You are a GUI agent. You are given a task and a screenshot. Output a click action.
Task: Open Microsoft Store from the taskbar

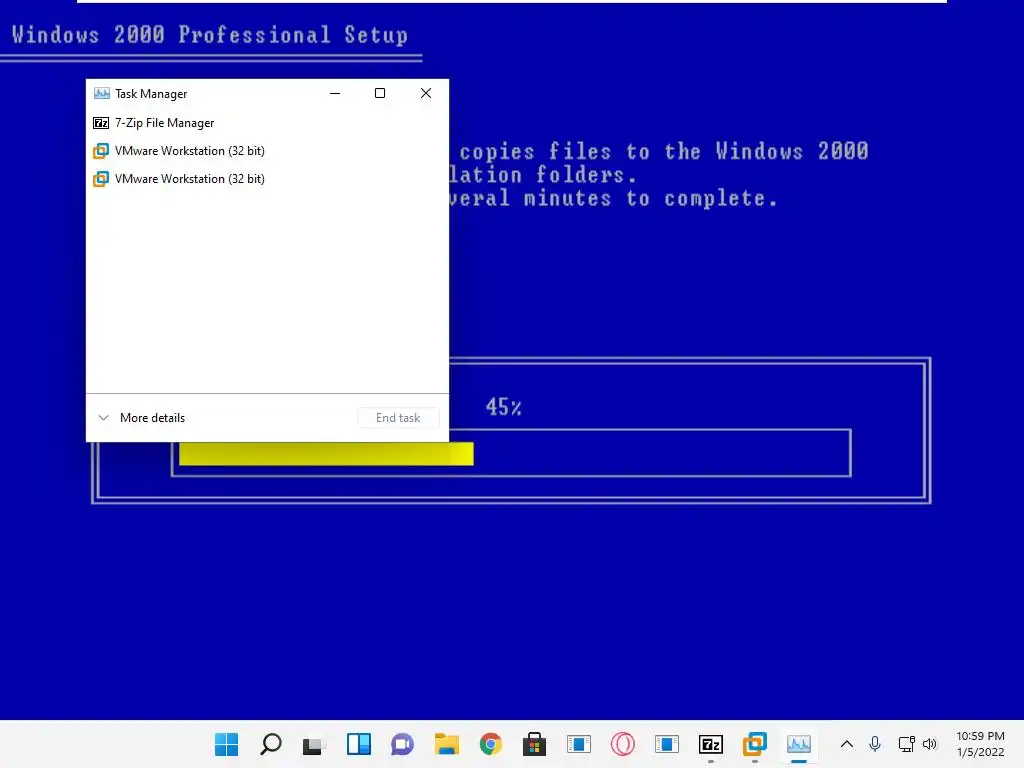(x=534, y=744)
